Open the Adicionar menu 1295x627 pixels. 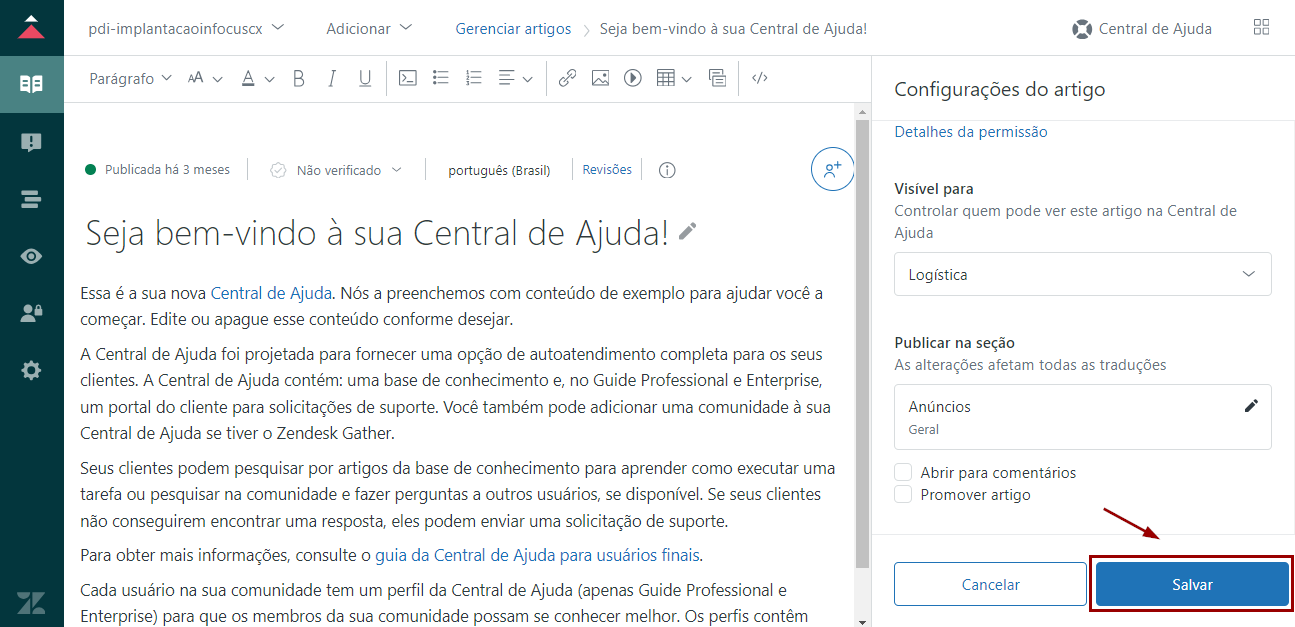coord(368,29)
